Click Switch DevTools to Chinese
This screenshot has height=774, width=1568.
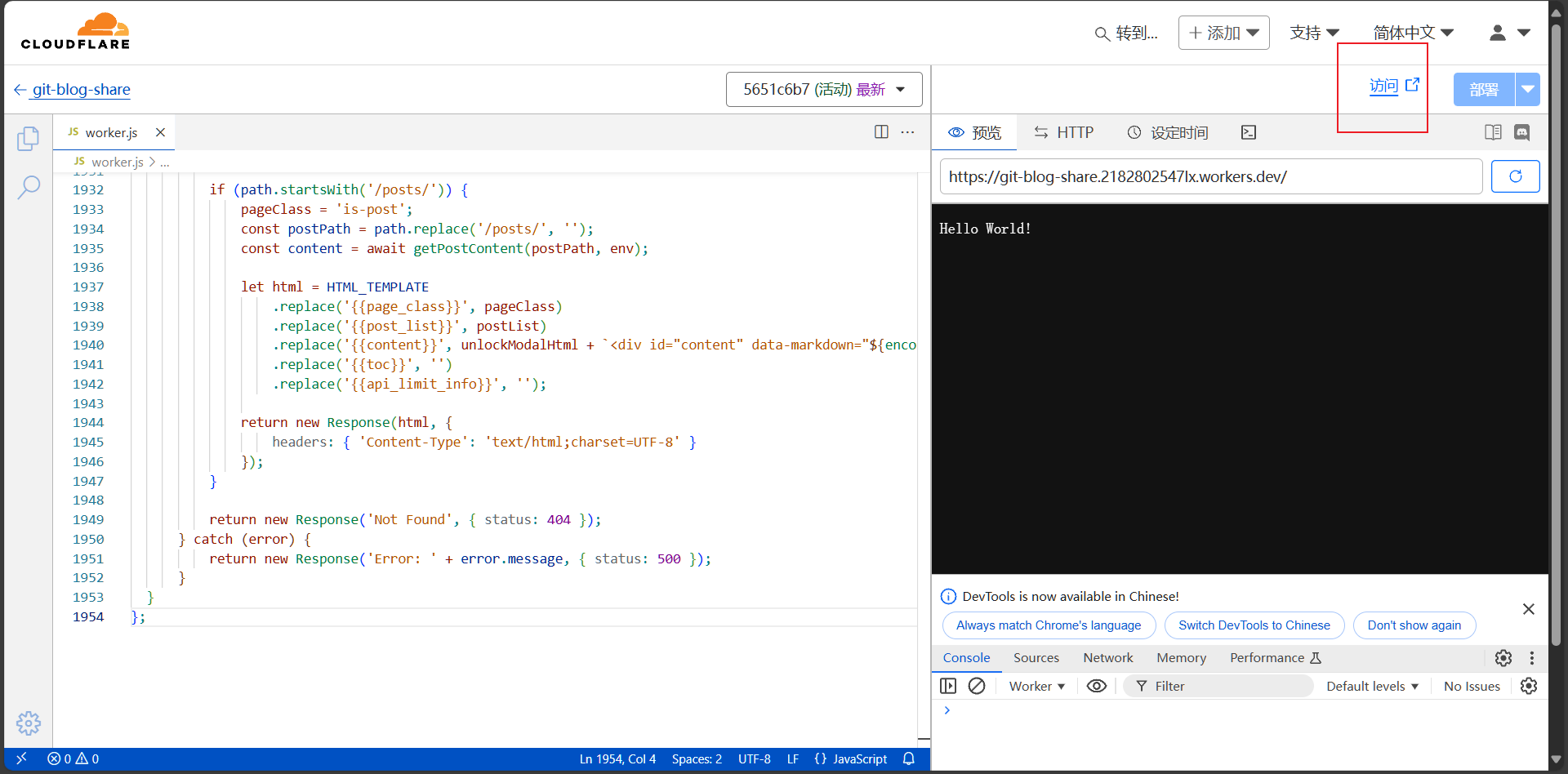1254,625
